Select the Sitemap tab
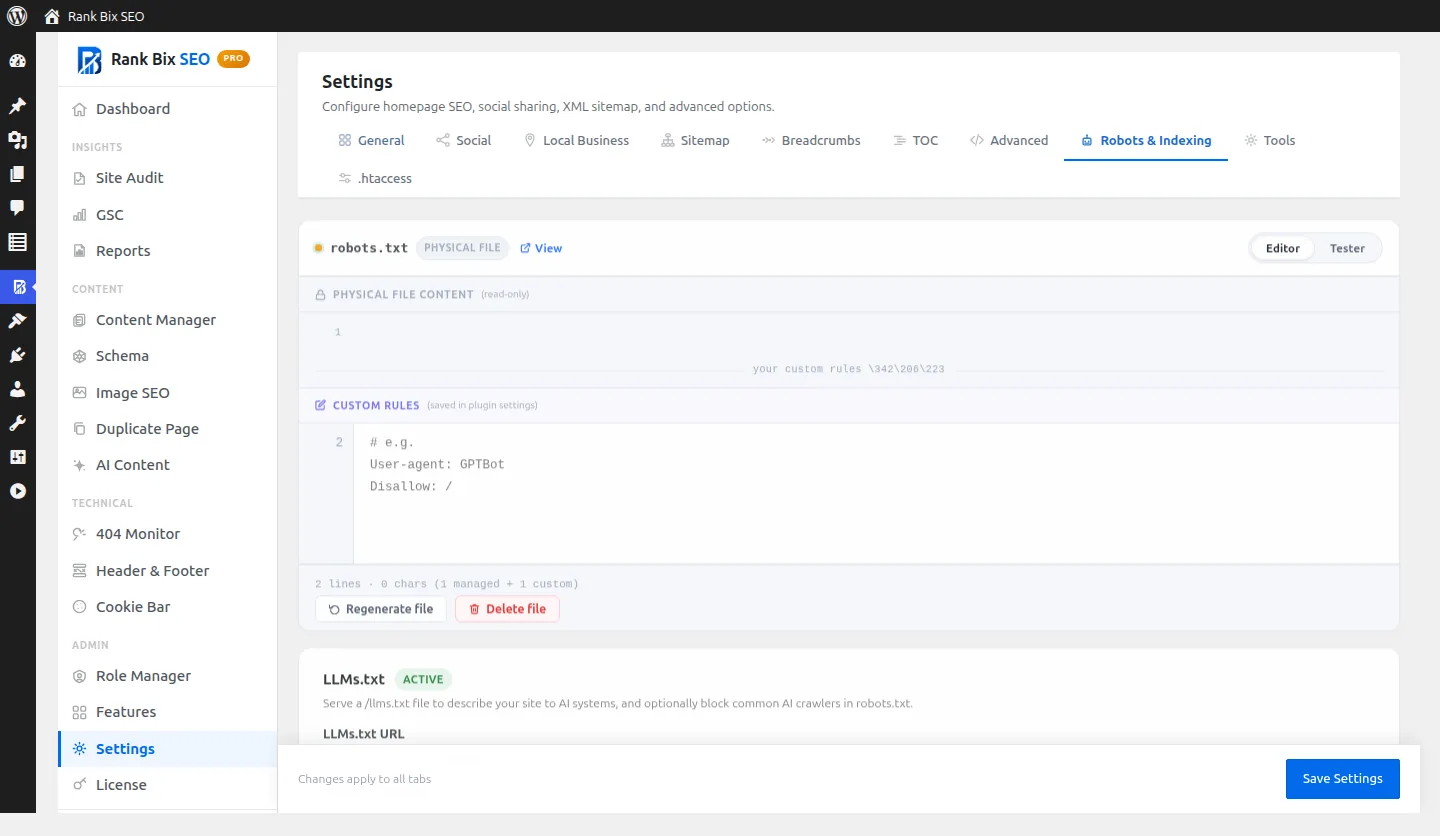Screen dimensions: 1440x836 coord(695,141)
